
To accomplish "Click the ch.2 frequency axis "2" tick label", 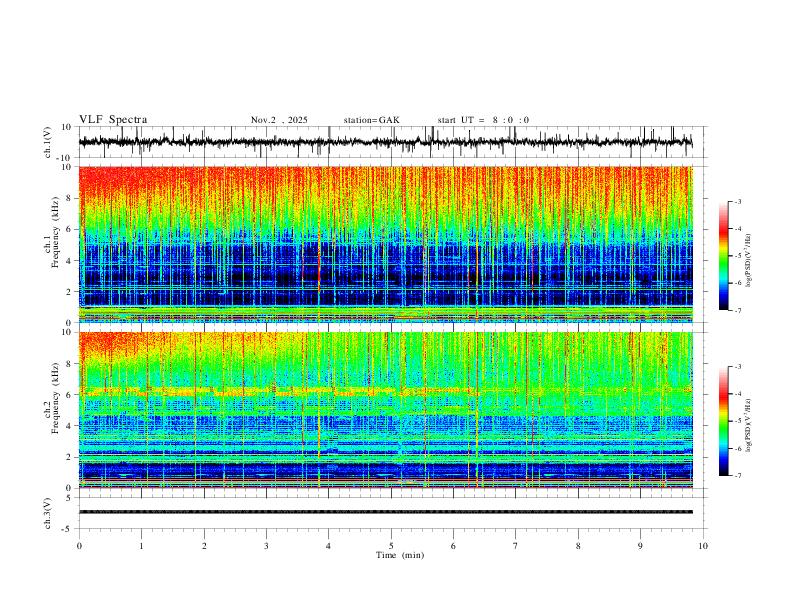I will [x=70, y=457].
